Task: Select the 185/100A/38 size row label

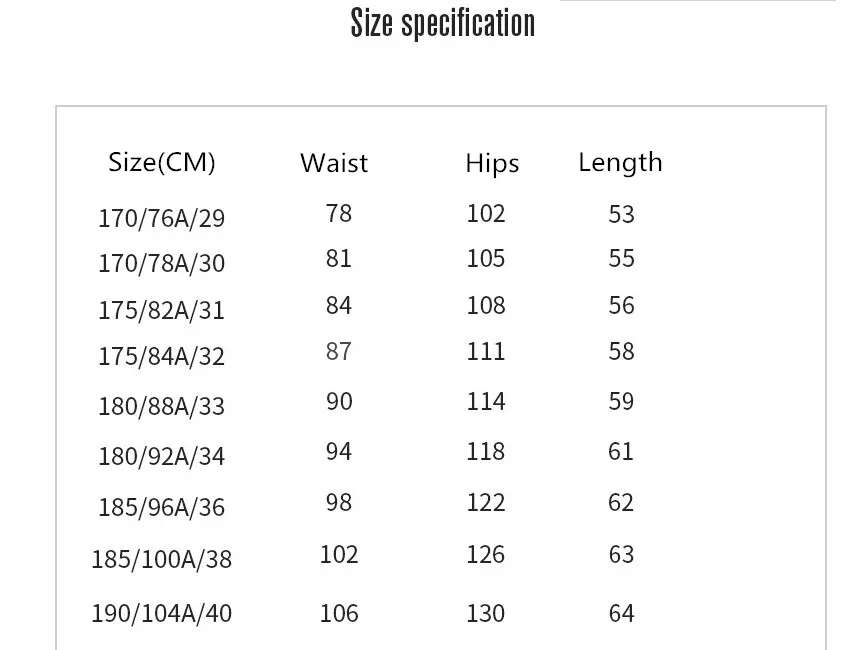Action: click(161, 560)
